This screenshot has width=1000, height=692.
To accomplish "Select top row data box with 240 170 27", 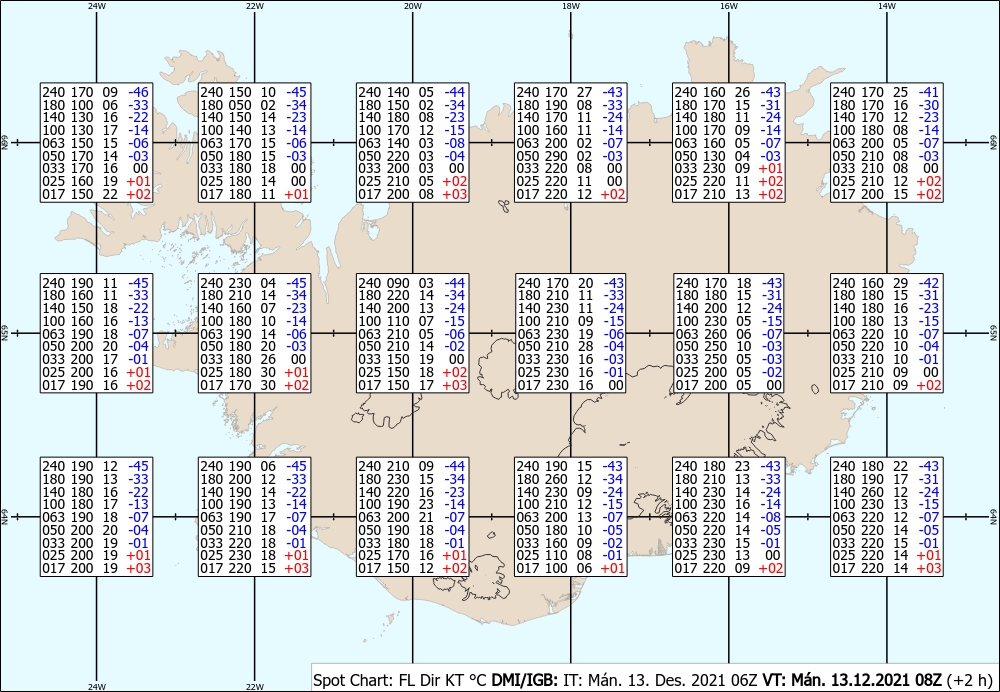I will pos(570,143).
